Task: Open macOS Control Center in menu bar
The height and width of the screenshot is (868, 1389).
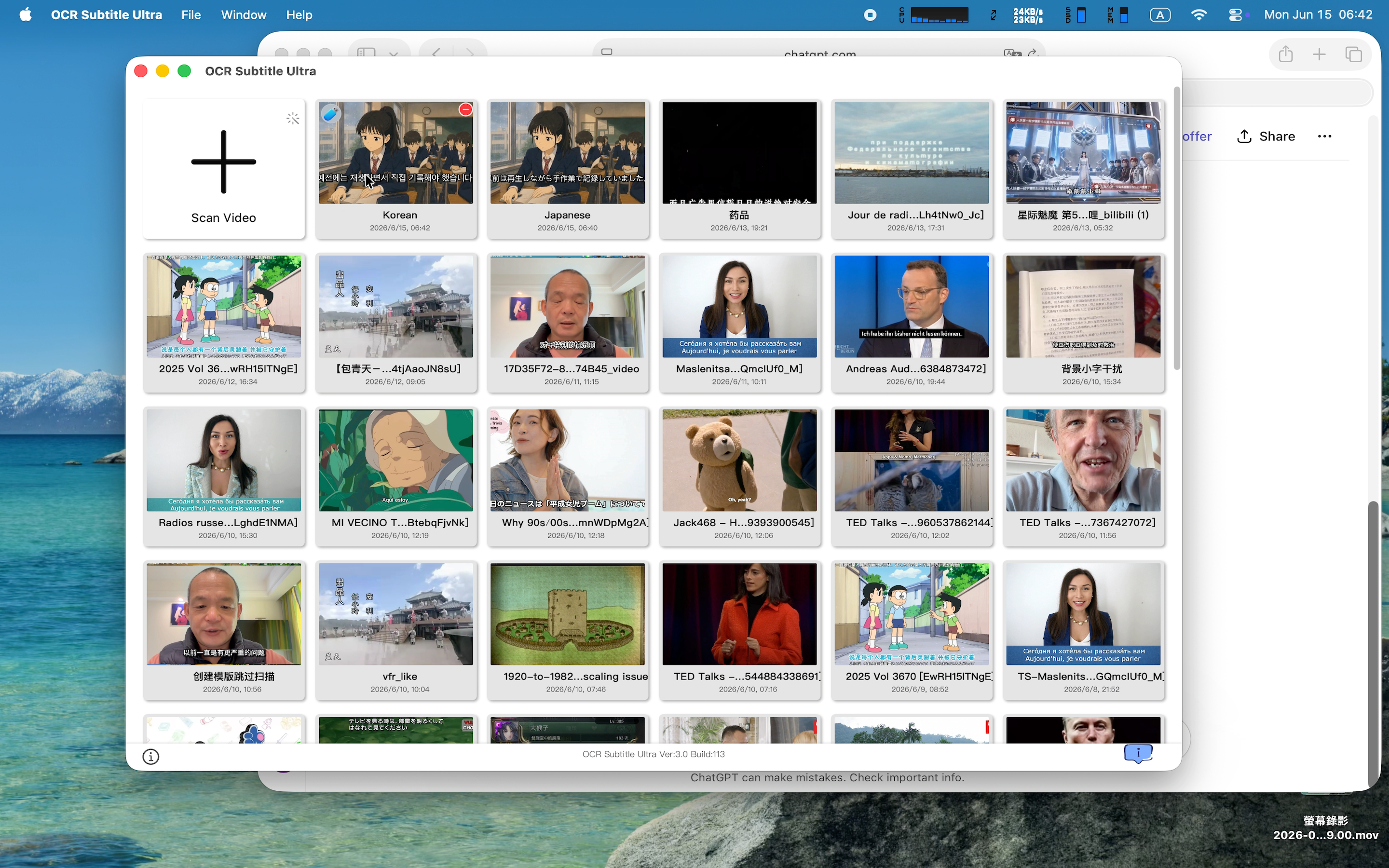Action: 1235,15
